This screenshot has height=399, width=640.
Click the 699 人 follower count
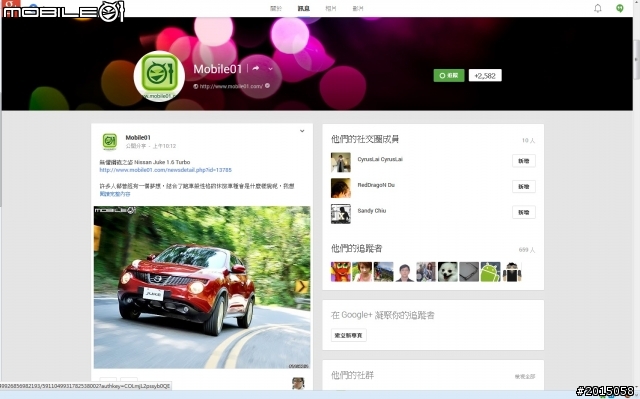pos(527,250)
